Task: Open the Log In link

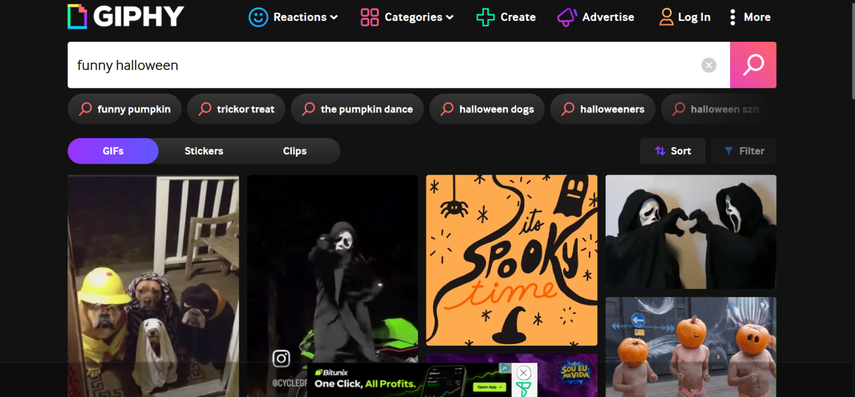Action: pos(694,17)
